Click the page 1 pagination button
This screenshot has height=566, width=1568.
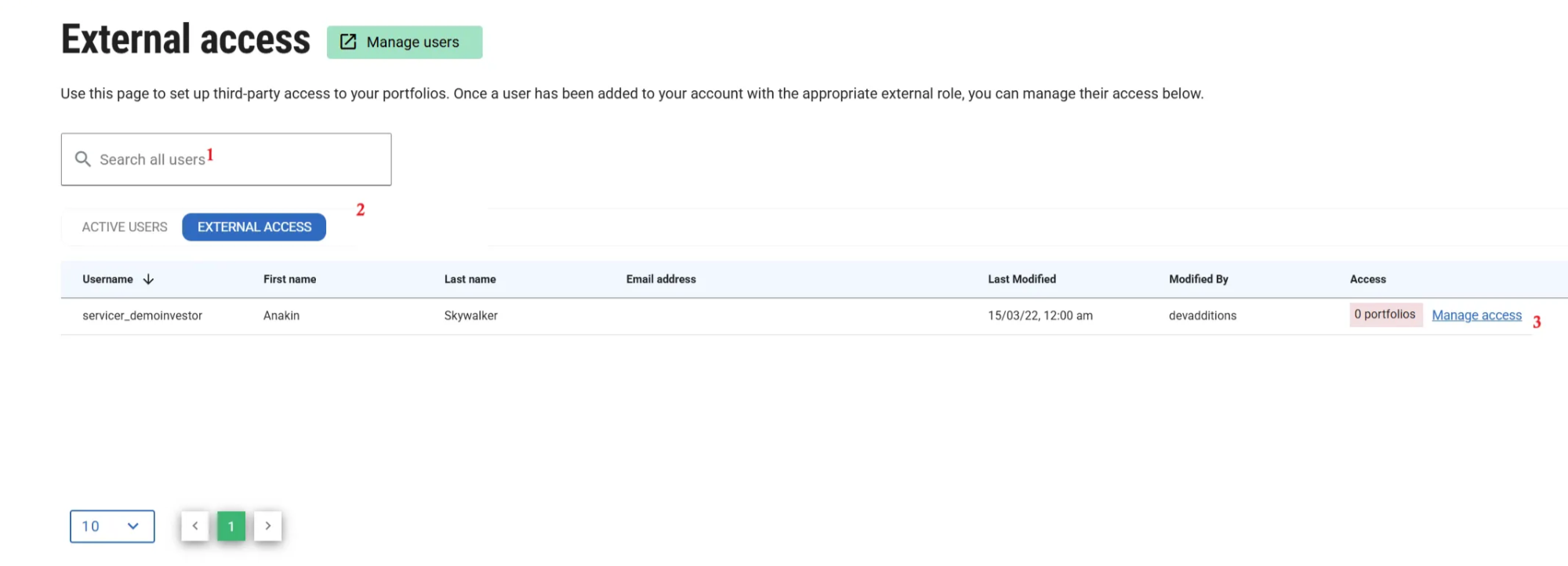tap(231, 526)
